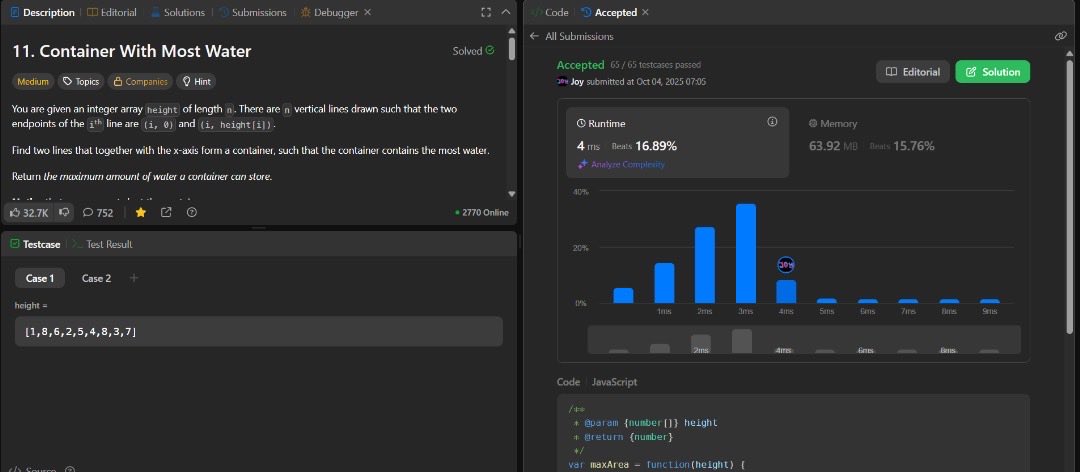Select the Accepted tab

609,12
